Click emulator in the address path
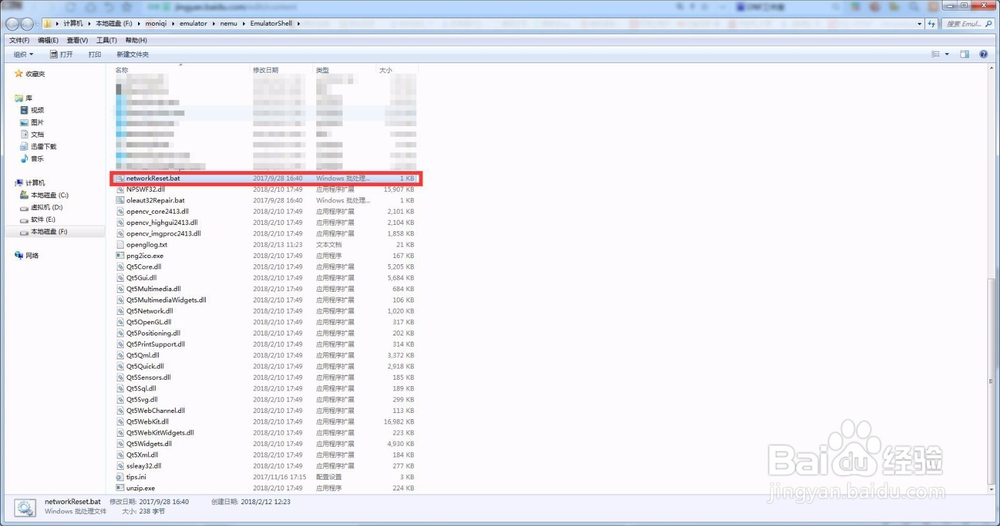1000x526 pixels. tap(193, 24)
